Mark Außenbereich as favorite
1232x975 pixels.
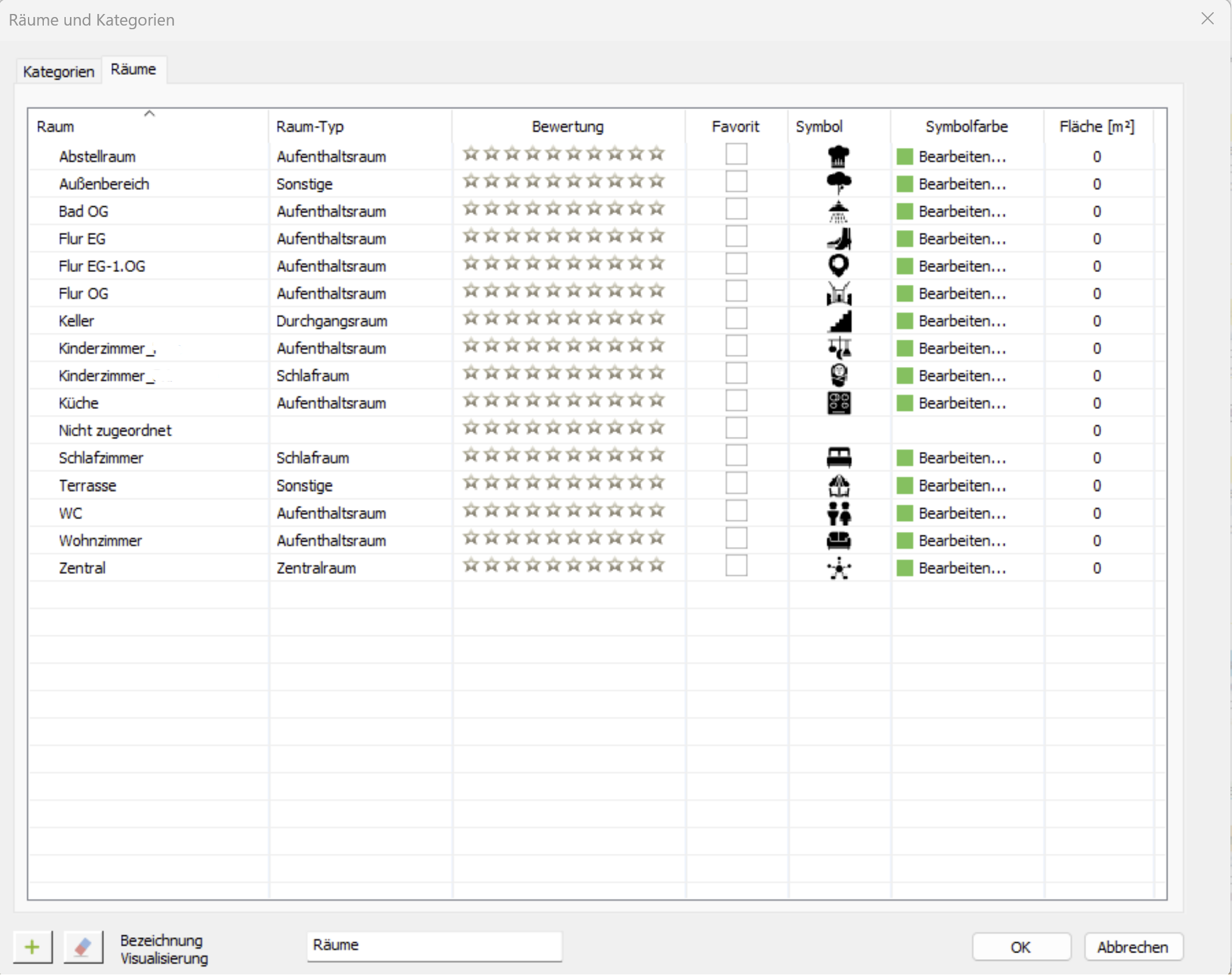pos(736,181)
